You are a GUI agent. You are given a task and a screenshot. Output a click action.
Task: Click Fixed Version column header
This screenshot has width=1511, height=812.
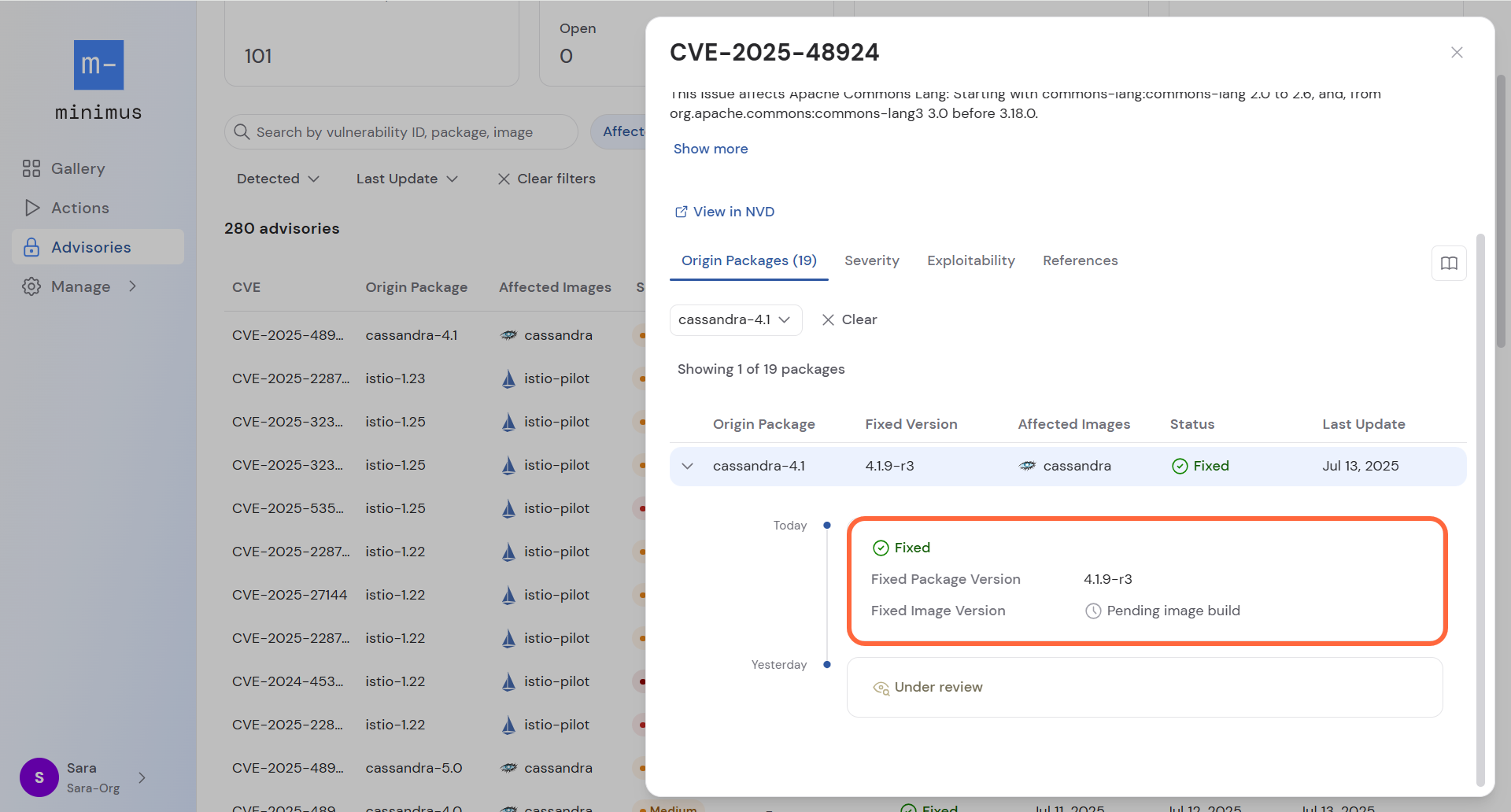click(x=911, y=424)
